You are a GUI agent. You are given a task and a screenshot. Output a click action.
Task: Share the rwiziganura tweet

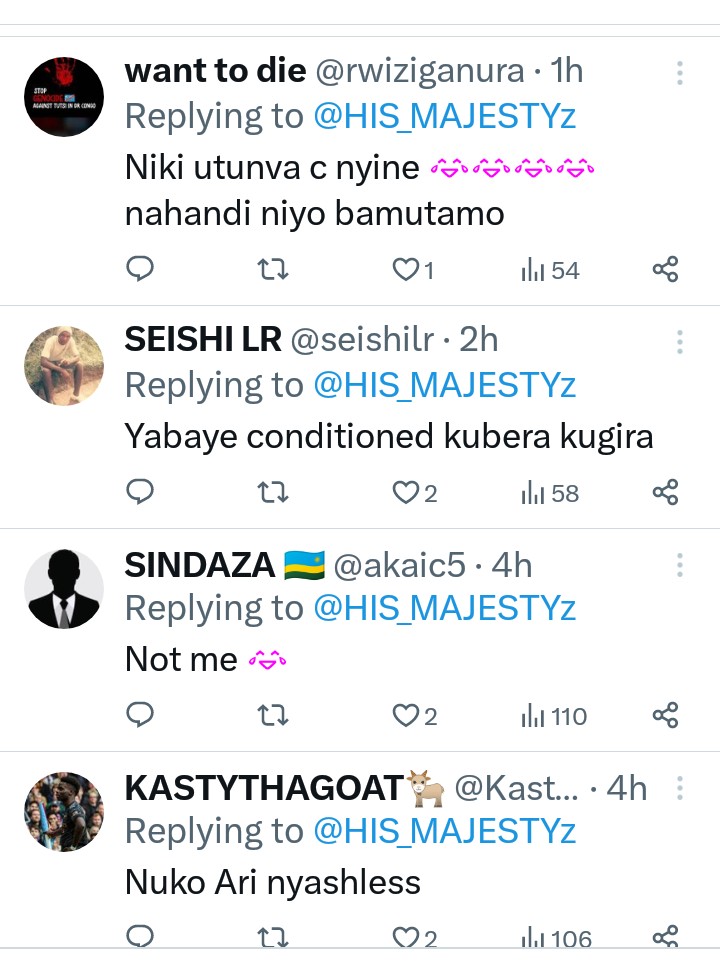[665, 269]
